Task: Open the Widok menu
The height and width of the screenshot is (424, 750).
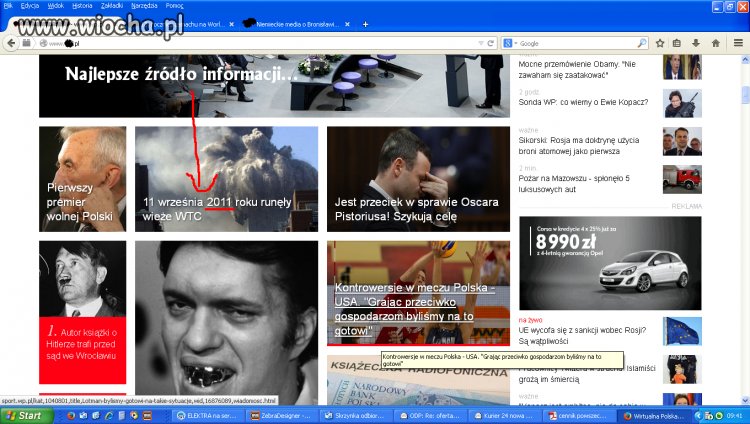Action: pos(55,6)
